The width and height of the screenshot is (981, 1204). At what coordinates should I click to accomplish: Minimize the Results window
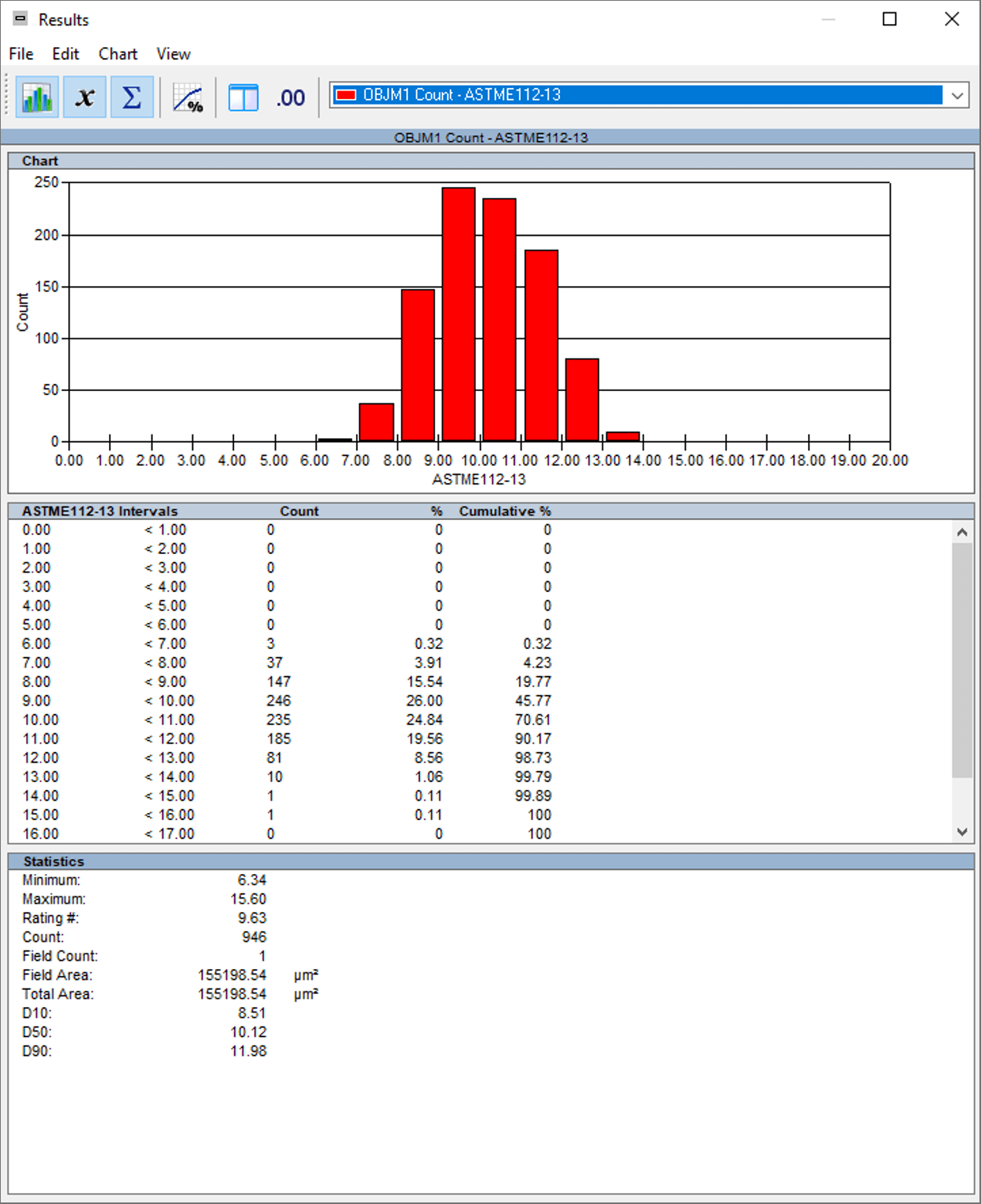pyautogui.click(x=828, y=19)
